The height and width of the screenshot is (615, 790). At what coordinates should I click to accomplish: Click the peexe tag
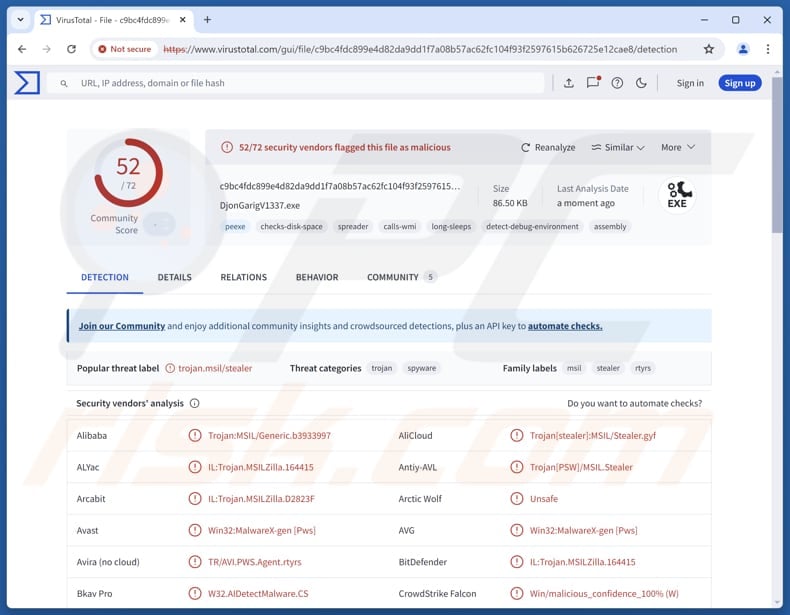pos(235,227)
